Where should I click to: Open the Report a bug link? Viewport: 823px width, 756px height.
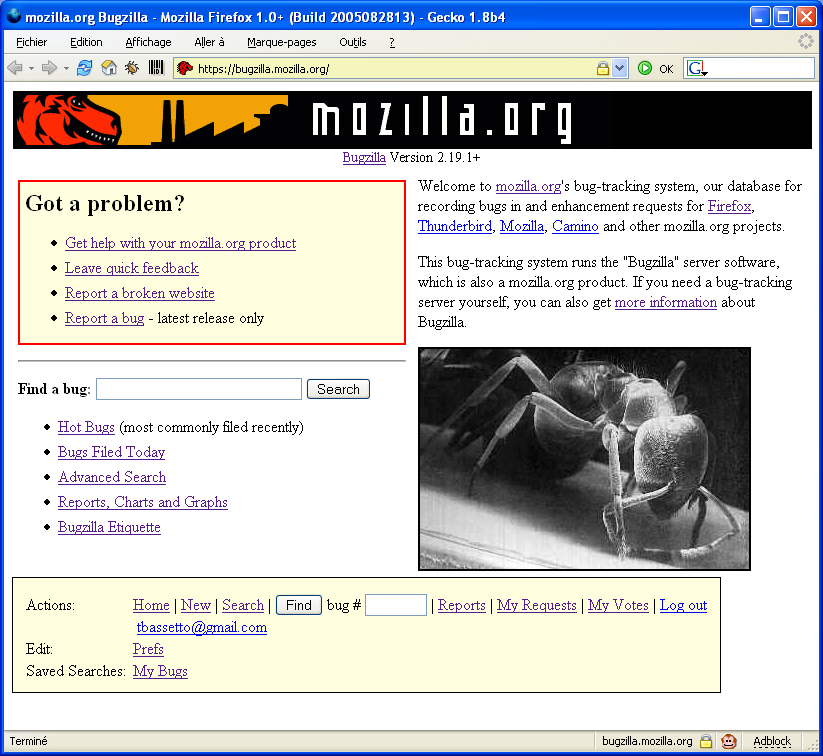click(104, 318)
